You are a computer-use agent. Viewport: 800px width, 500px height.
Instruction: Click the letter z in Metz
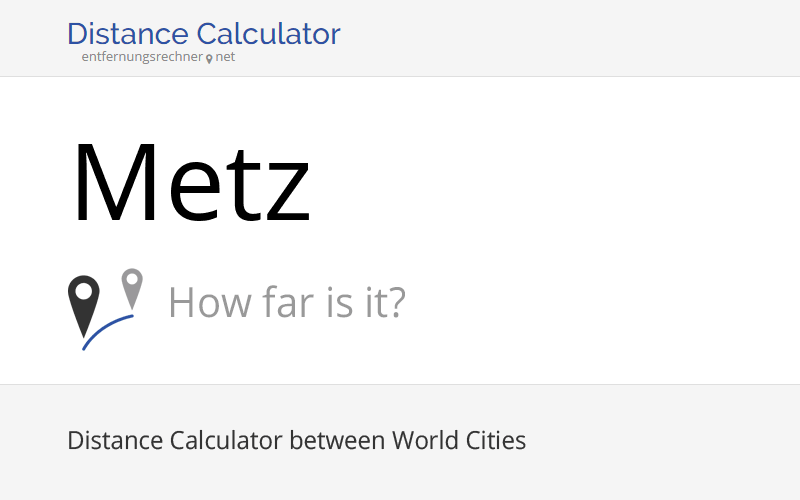point(288,196)
